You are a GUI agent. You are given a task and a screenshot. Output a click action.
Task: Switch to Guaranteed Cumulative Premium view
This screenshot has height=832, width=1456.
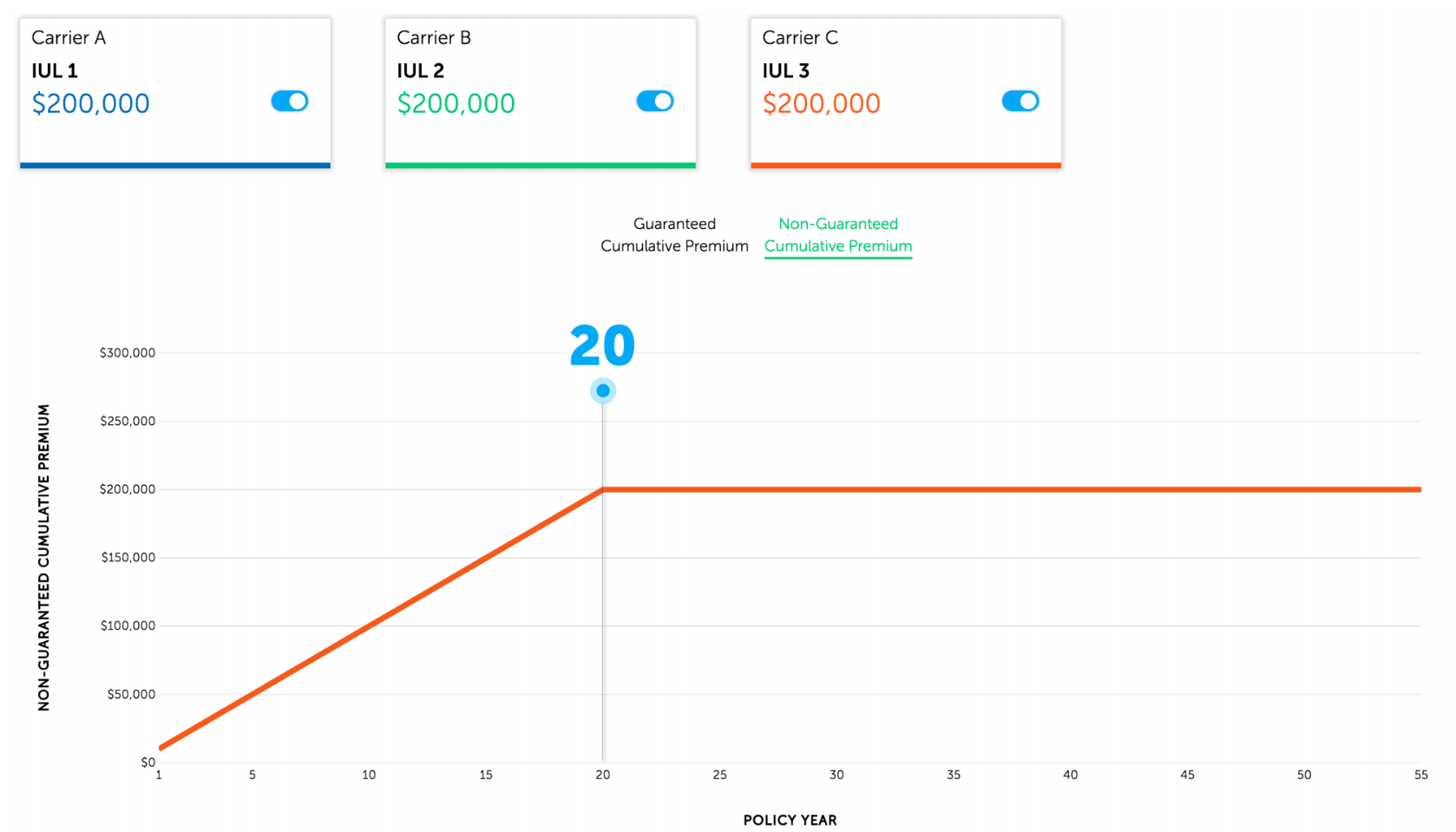[674, 235]
